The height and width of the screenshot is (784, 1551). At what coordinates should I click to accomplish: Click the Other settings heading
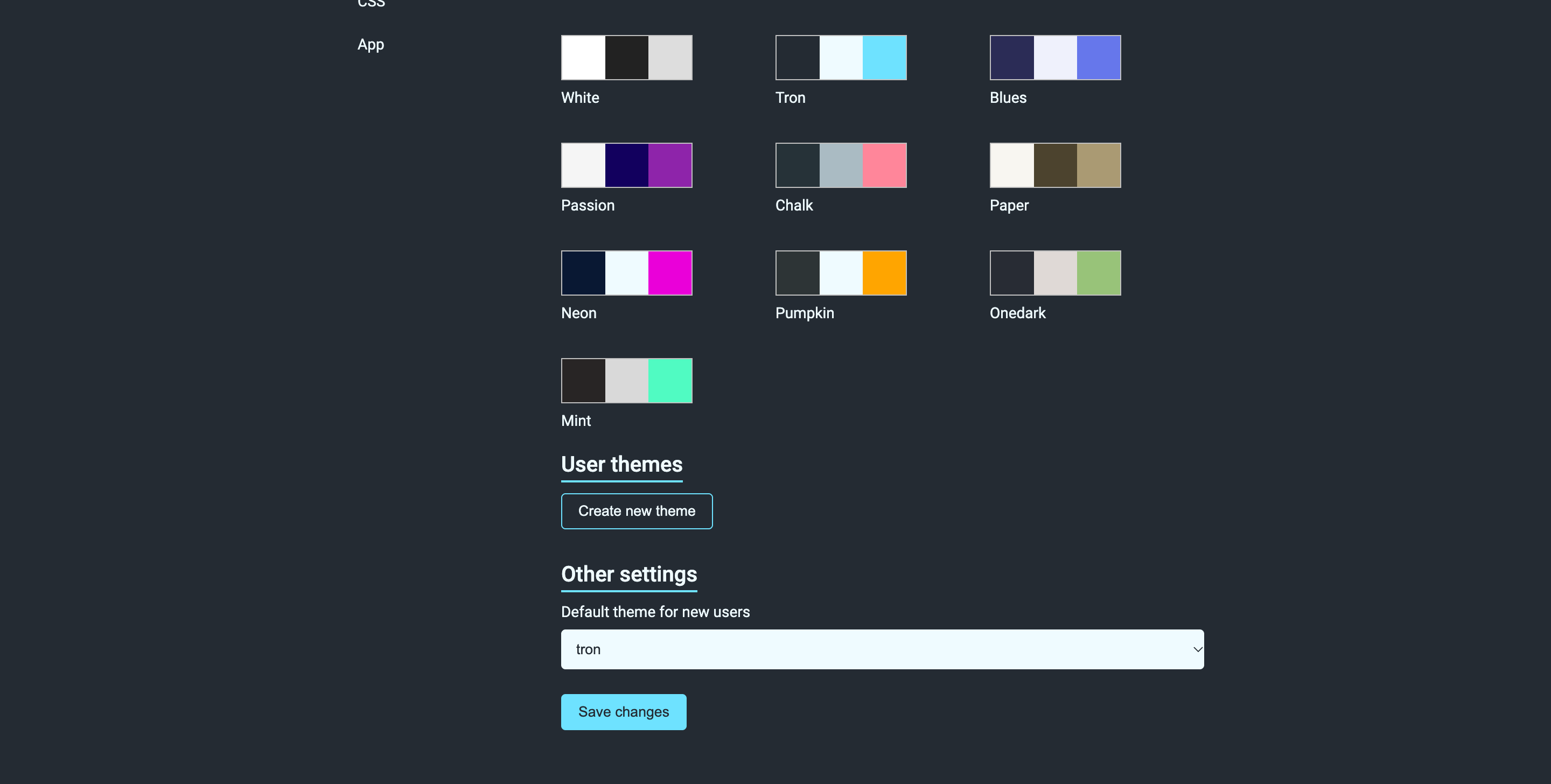click(629, 575)
